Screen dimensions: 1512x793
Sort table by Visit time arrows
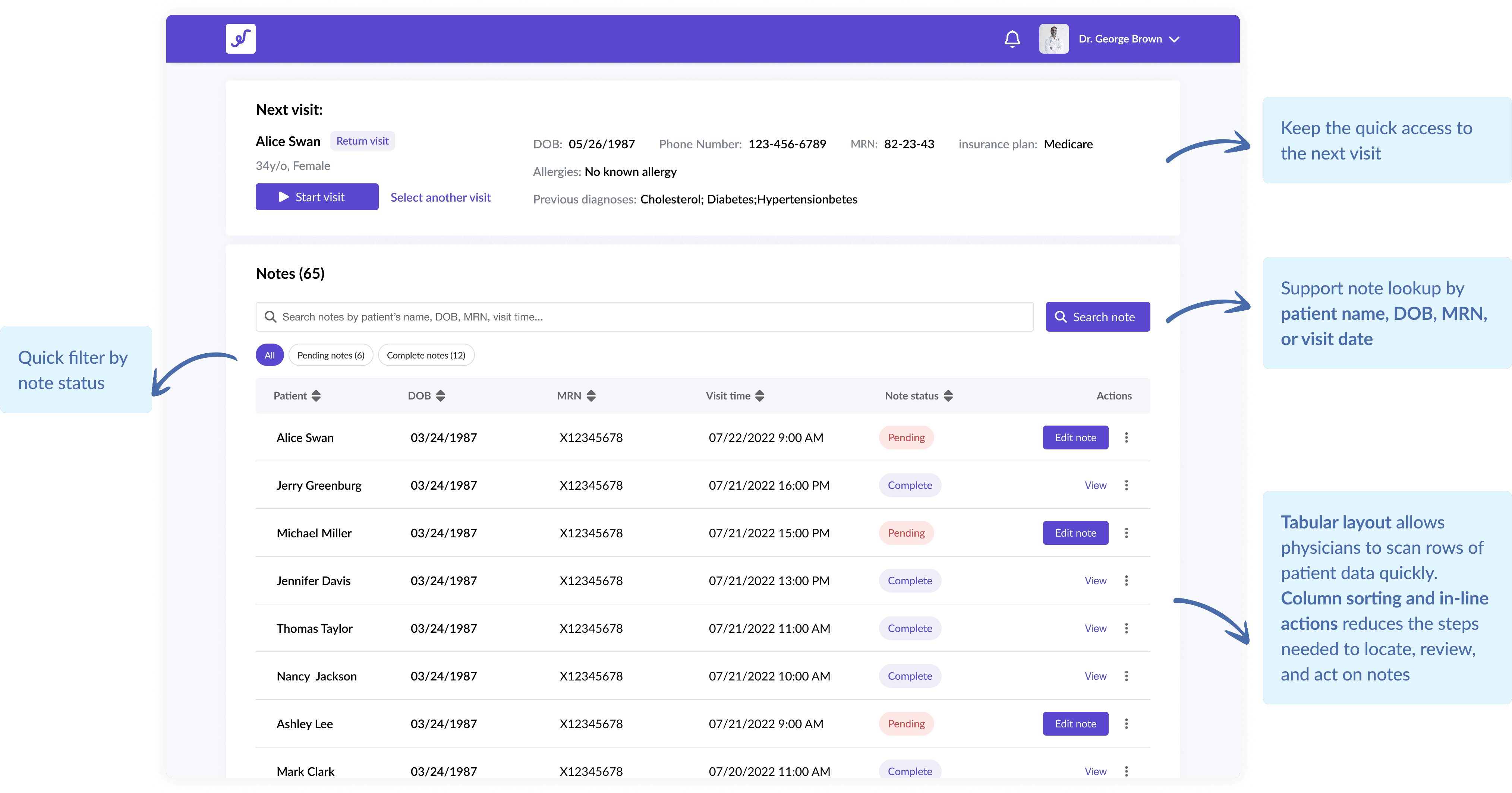click(759, 396)
